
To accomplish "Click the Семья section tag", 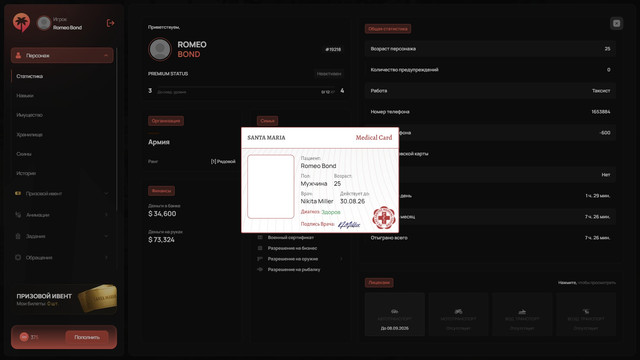I will point(267,121).
